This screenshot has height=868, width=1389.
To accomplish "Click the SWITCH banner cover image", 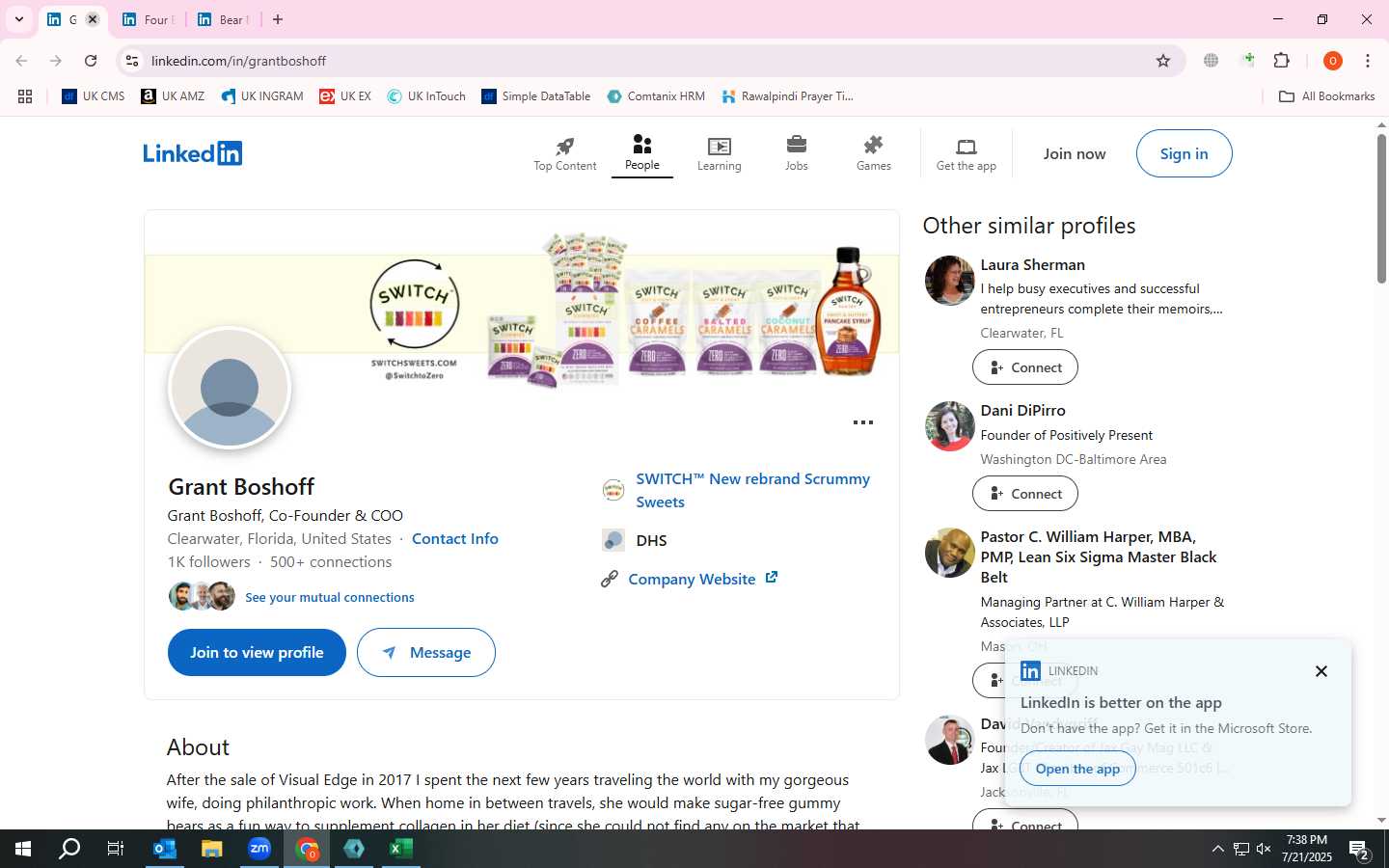I will (x=522, y=304).
